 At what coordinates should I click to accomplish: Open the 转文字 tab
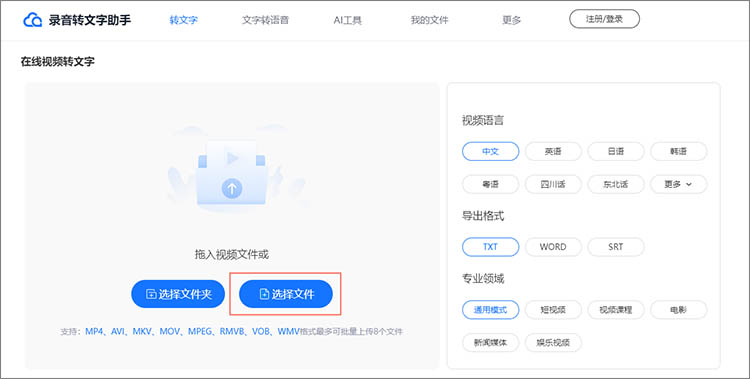pos(184,20)
